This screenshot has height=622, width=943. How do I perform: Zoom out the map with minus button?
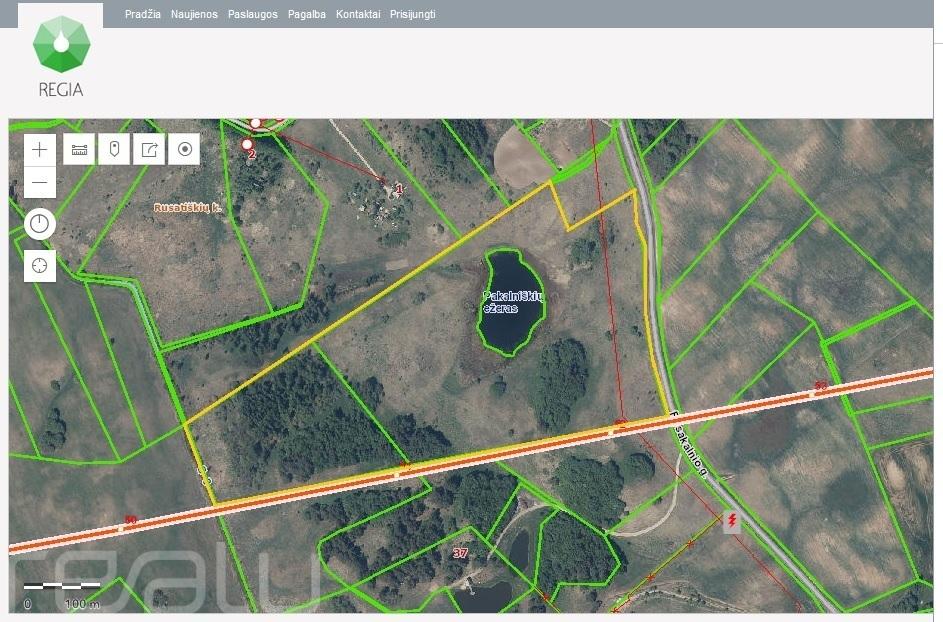(40, 182)
